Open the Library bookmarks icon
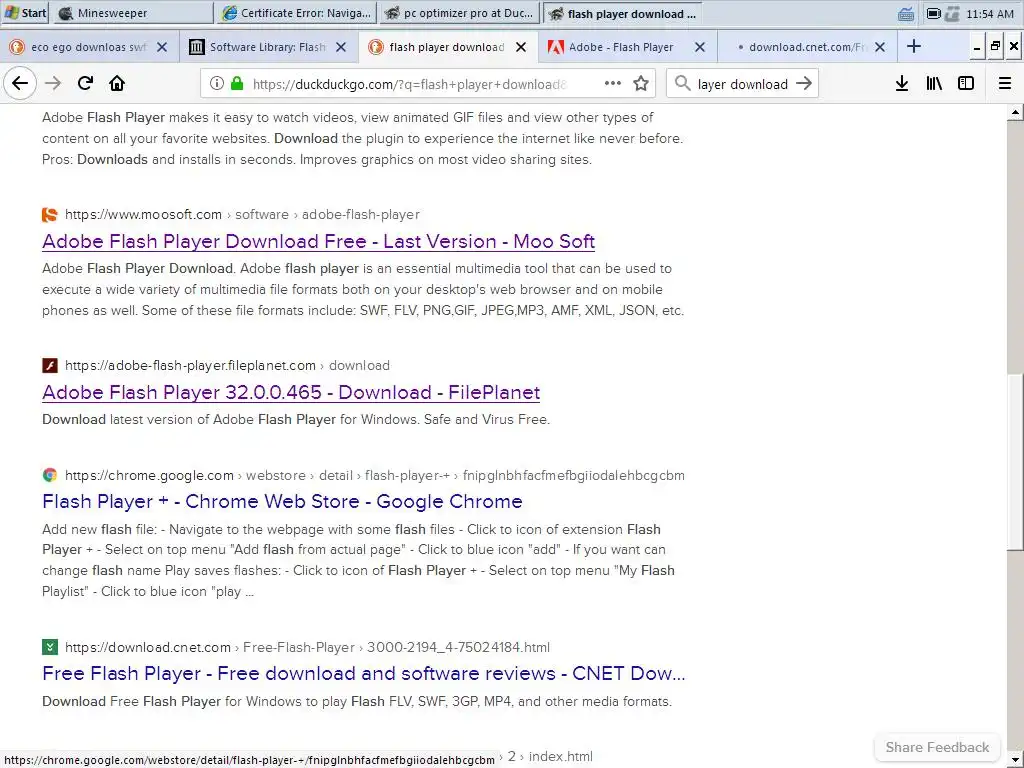 pyautogui.click(x=934, y=84)
